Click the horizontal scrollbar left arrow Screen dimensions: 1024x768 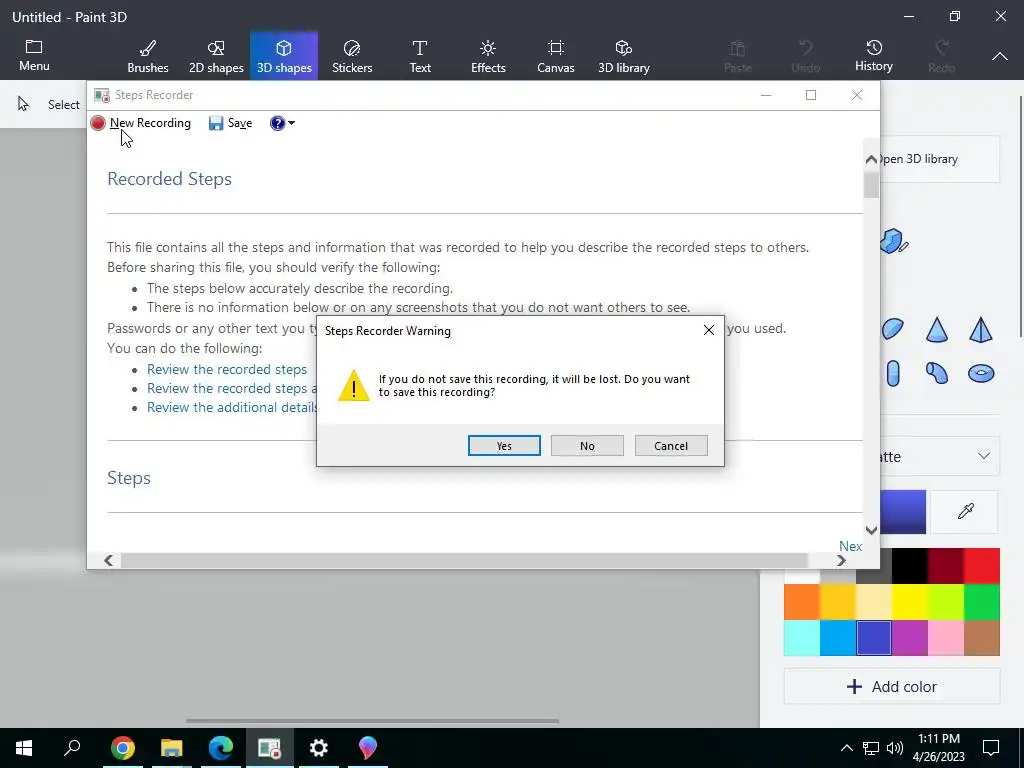coord(108,560)
